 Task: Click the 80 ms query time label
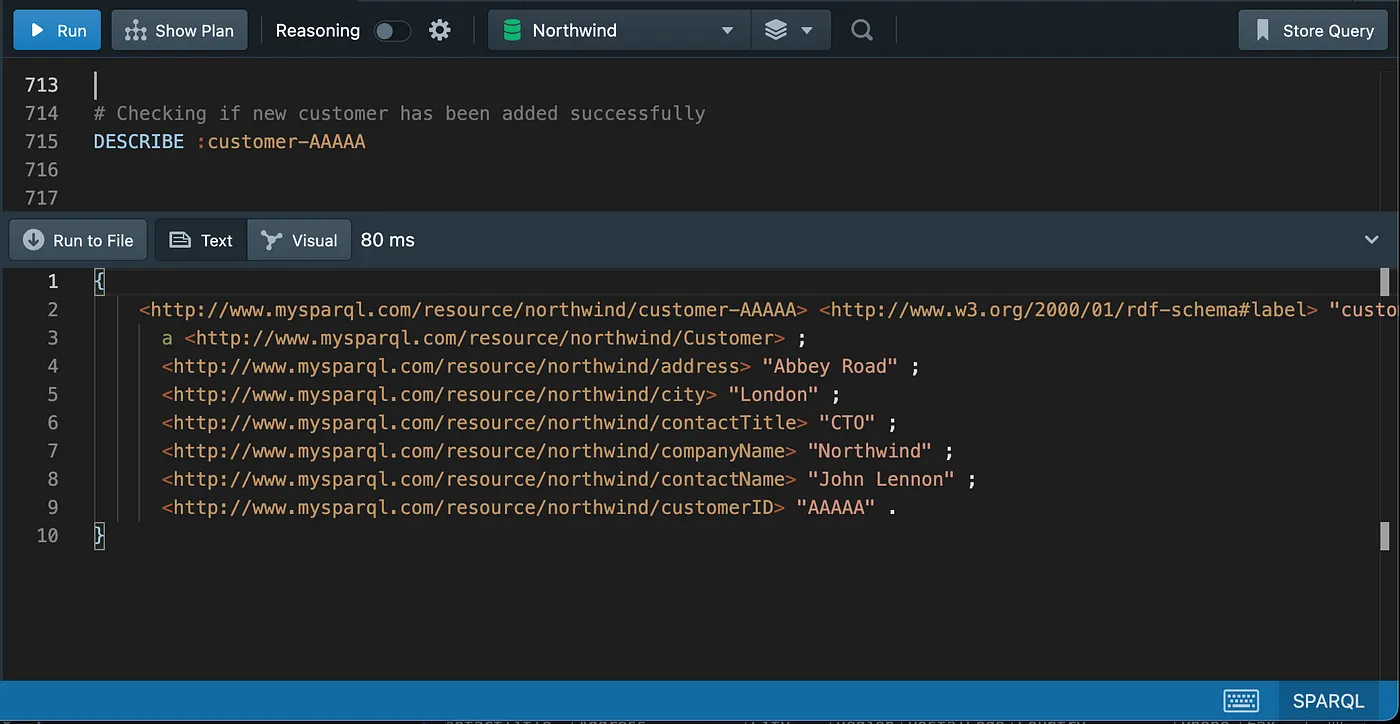(x=387, y=240)
